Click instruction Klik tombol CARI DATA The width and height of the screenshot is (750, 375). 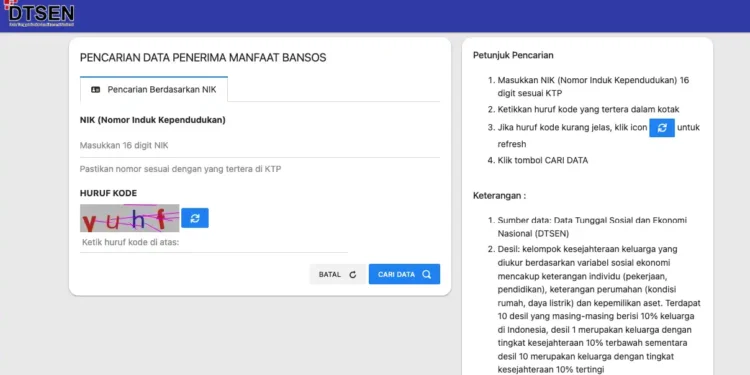click(543, 160)
